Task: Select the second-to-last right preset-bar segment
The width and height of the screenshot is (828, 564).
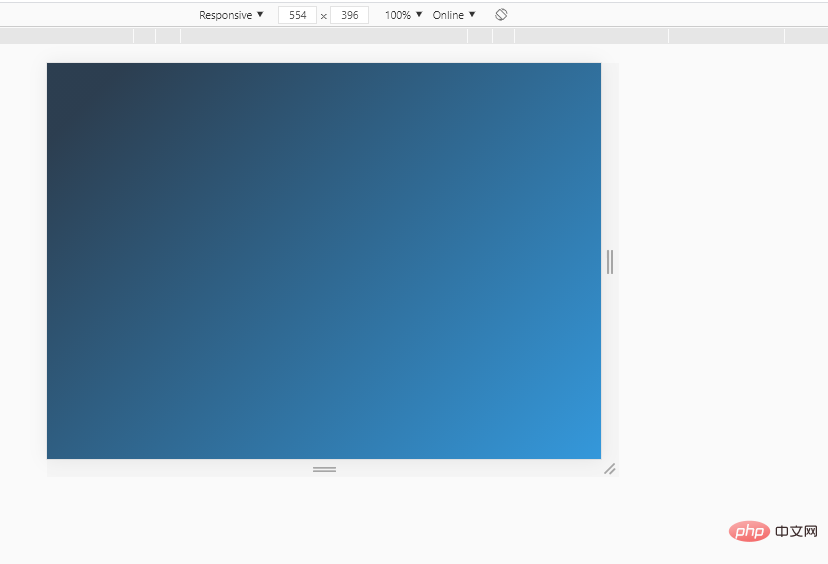Action: point(726,36)
